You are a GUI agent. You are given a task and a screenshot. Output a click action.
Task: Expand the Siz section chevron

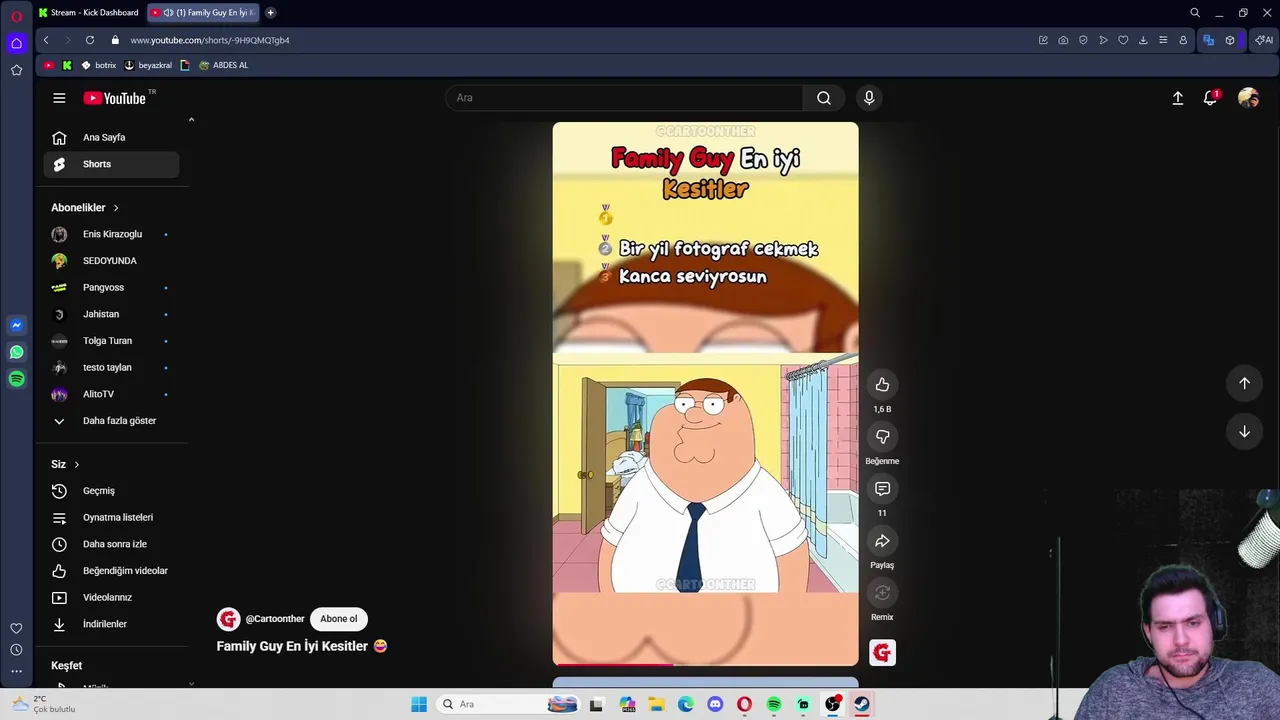(76, 465)
